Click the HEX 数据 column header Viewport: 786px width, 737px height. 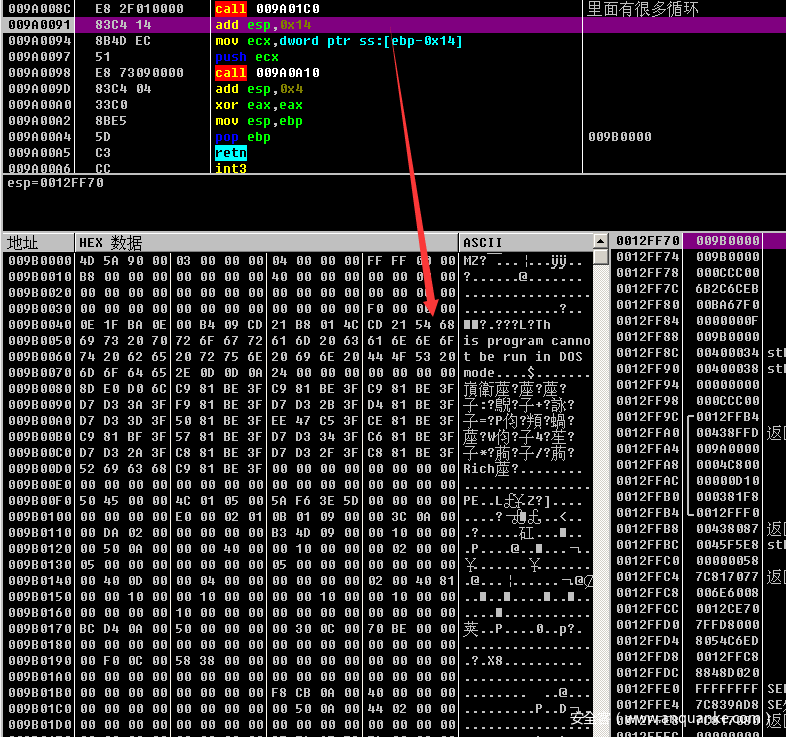click(x=266, y=243)
